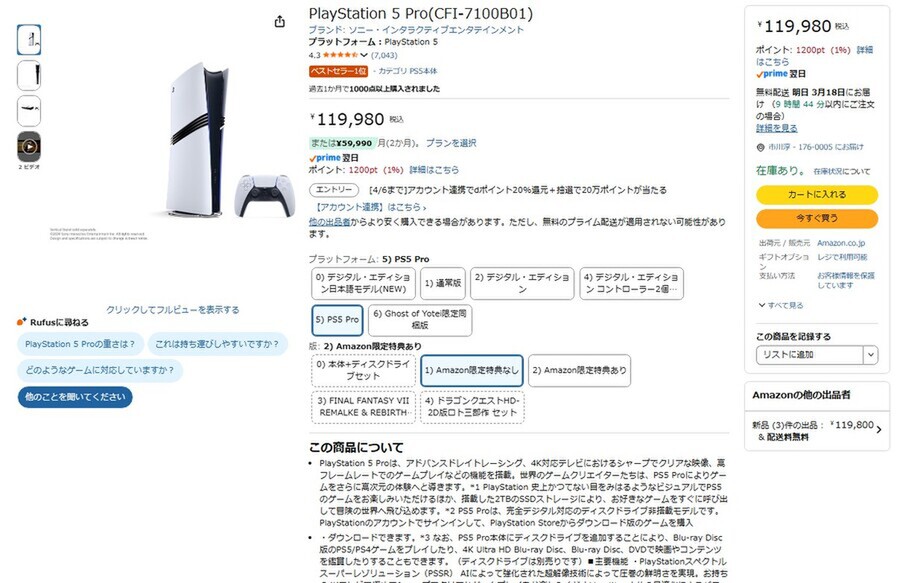The width and height of the screenshot is (900, 583).
Task: Add item with カートに入れる button
Action: coord(817,195)
